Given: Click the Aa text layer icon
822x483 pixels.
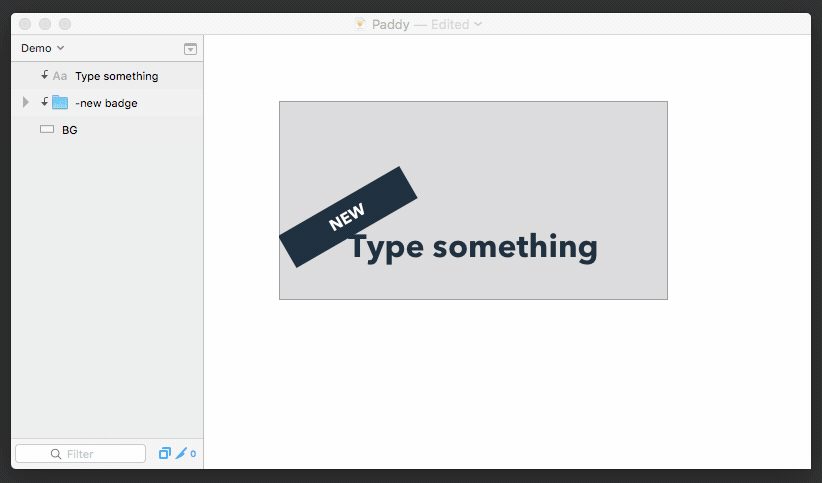Looking at the screenshot, I should tap(60, 76).
